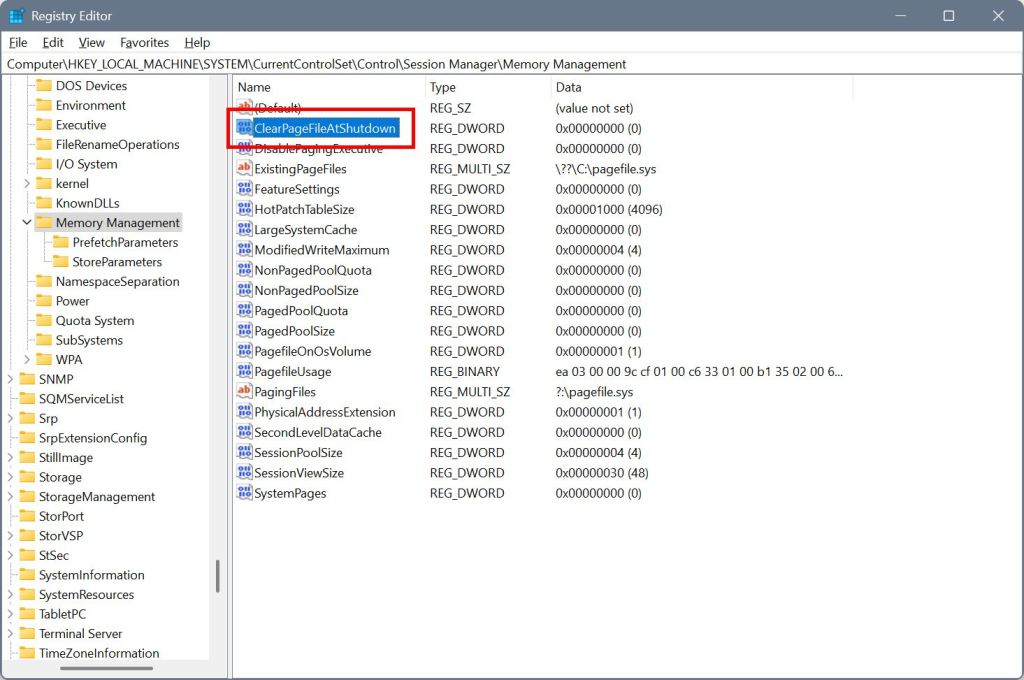Expand the WPA key
Viewport: 1024px width, 680px height.
point(27,360)
